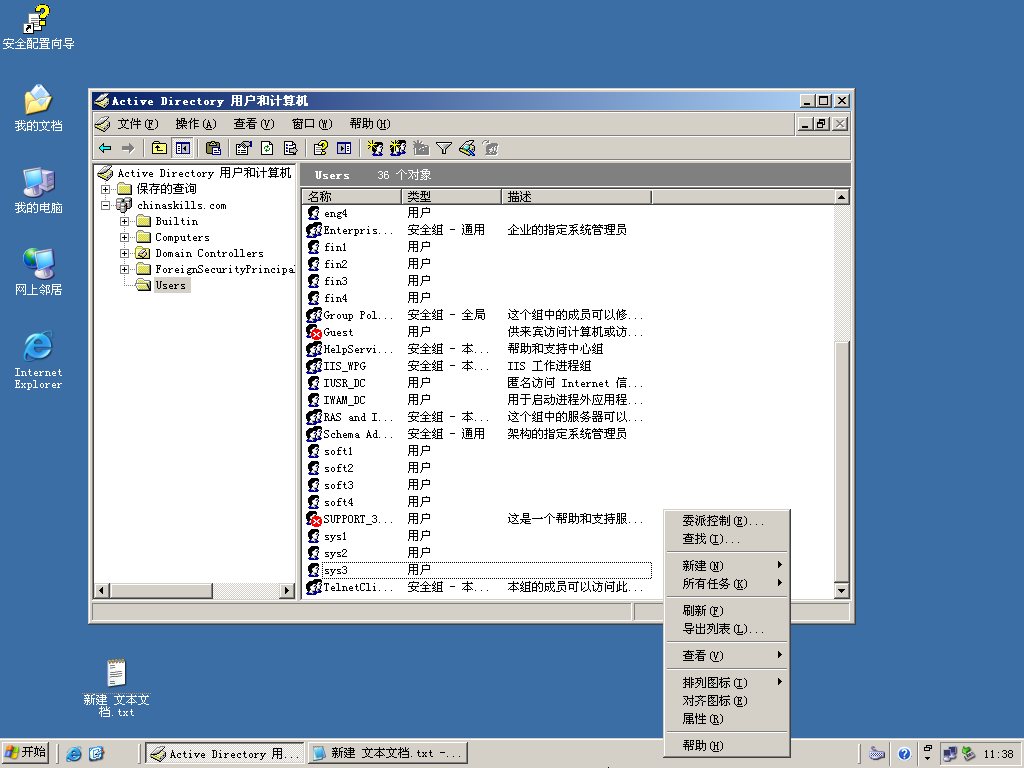This screenshot has width=1024, height=768.
Task: Choose 刷新 in the context menu
Action: [x=727, y=611]
